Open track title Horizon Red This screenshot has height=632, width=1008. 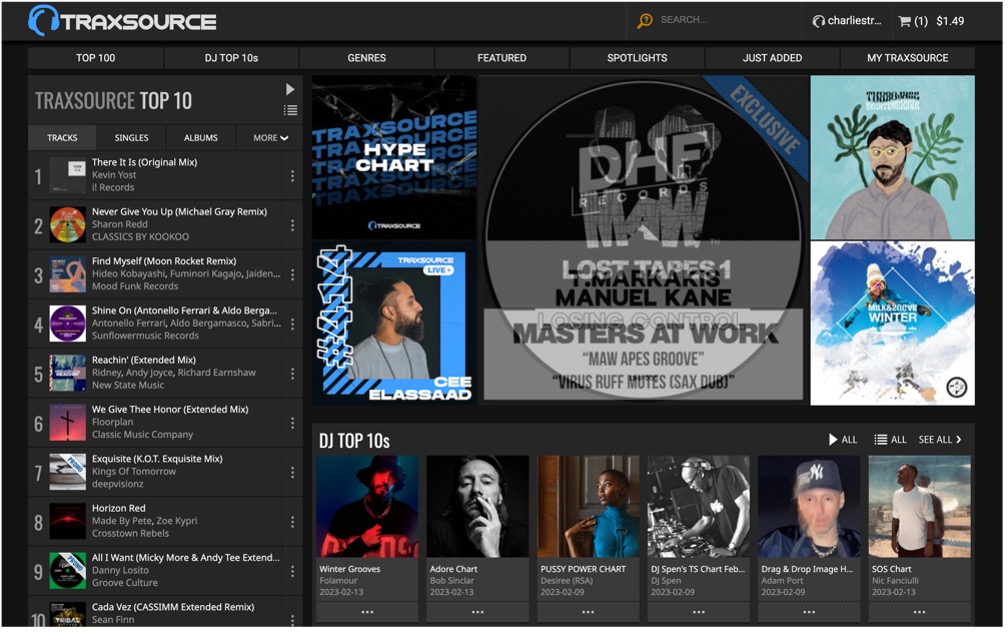[119, 508]
